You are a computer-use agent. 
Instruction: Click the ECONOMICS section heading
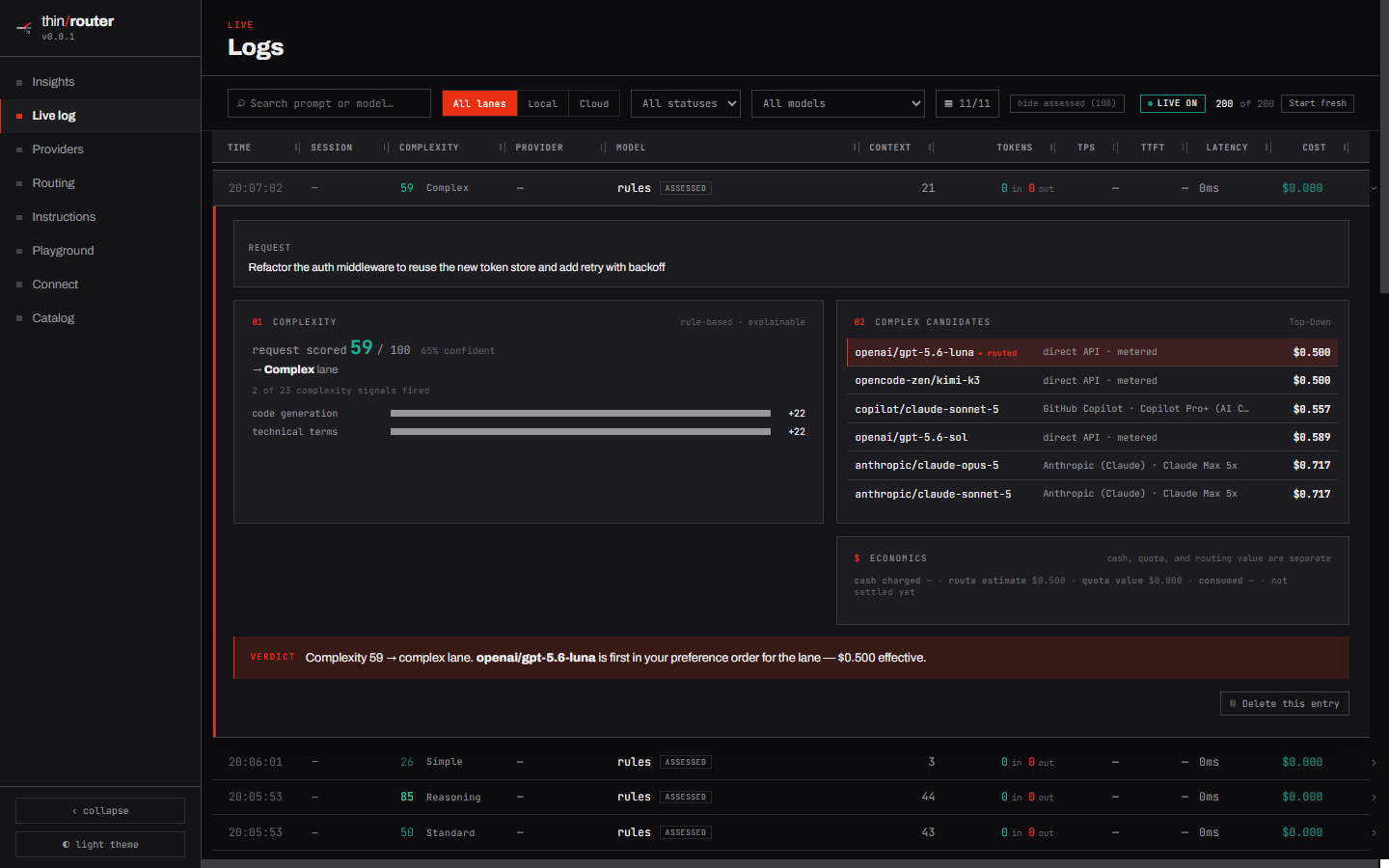click(898, 558)
